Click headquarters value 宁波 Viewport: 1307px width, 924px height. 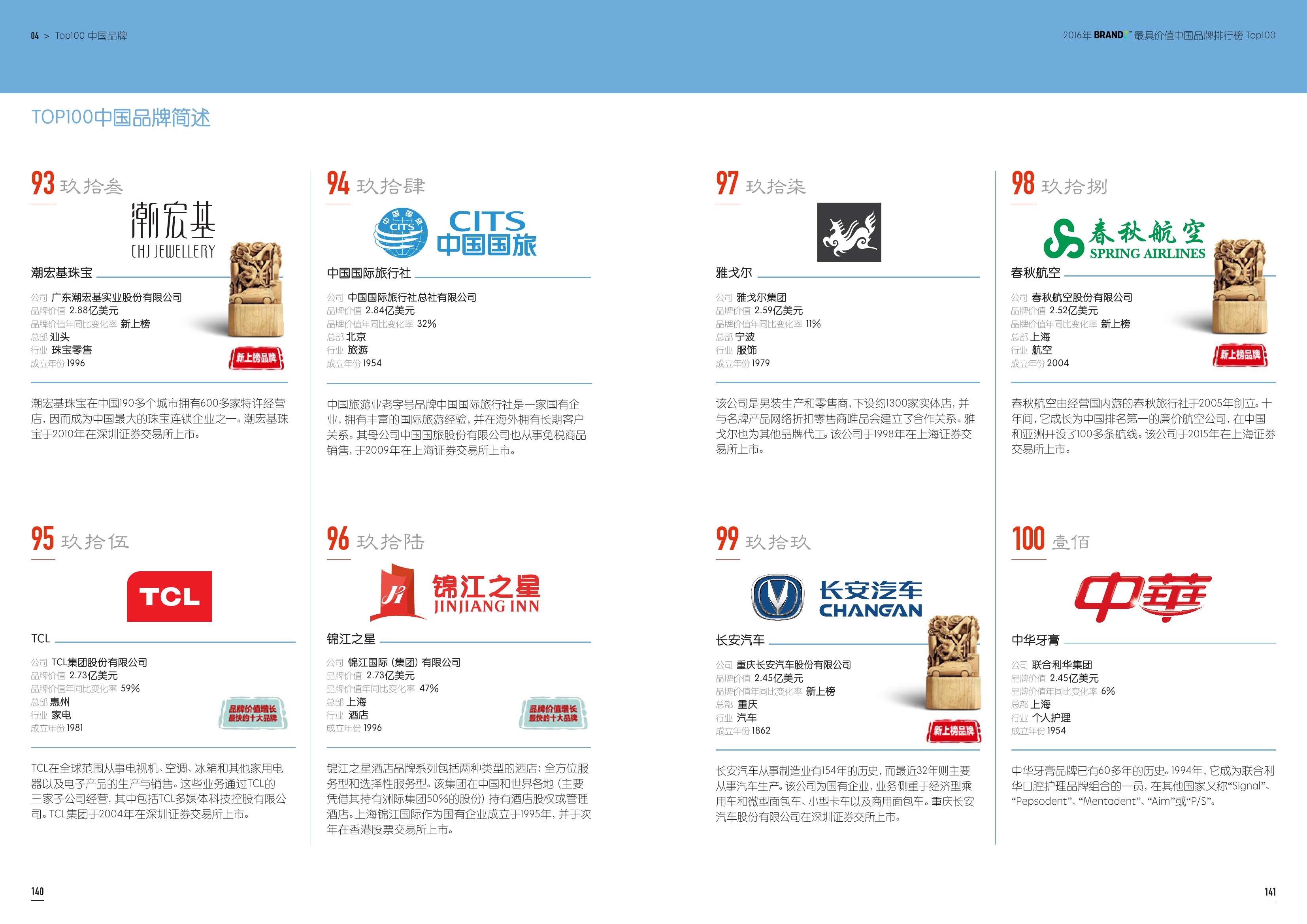[745, 337]
